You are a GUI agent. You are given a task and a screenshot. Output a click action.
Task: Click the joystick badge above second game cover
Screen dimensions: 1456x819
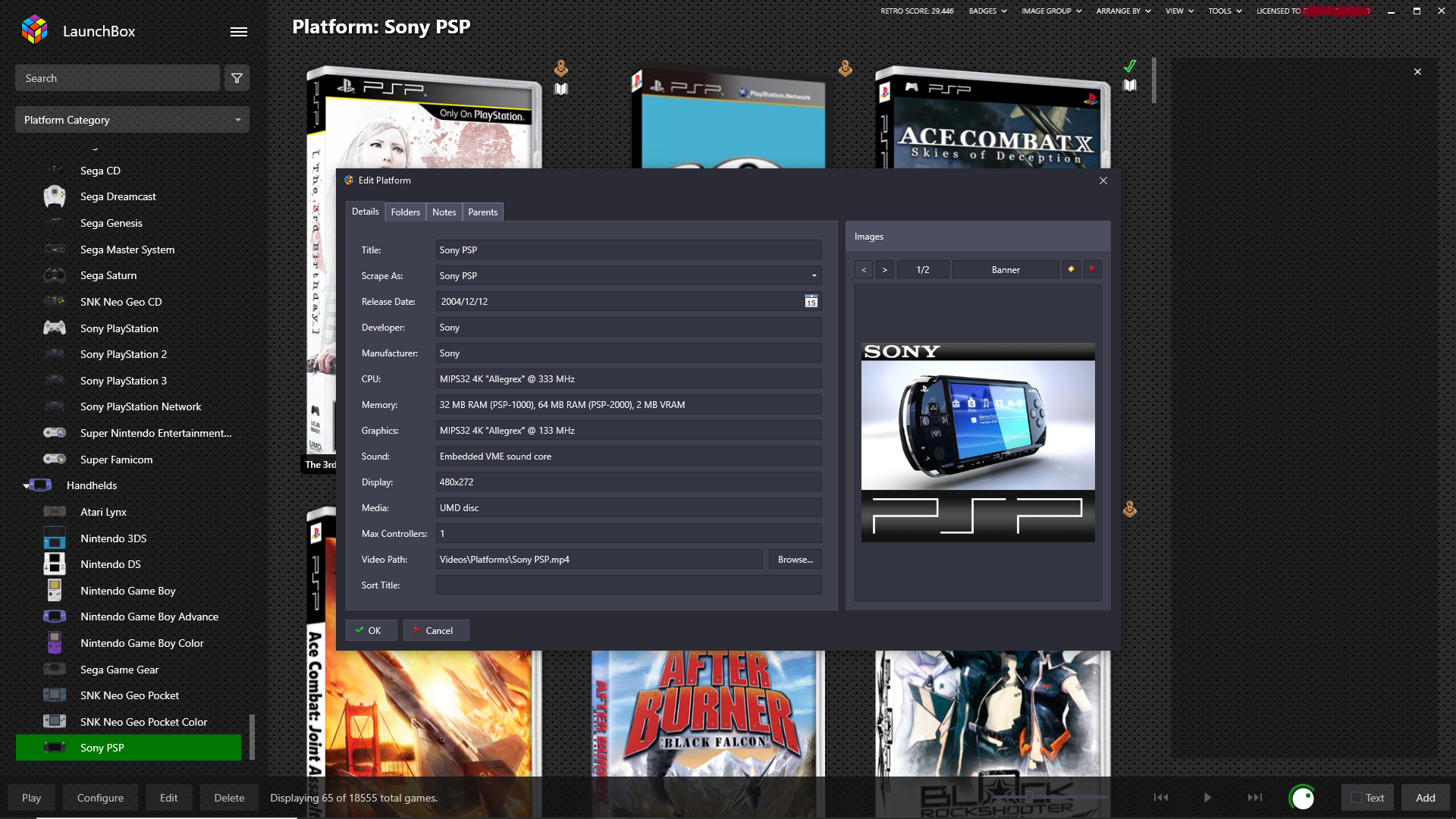[x=845, y=68]
